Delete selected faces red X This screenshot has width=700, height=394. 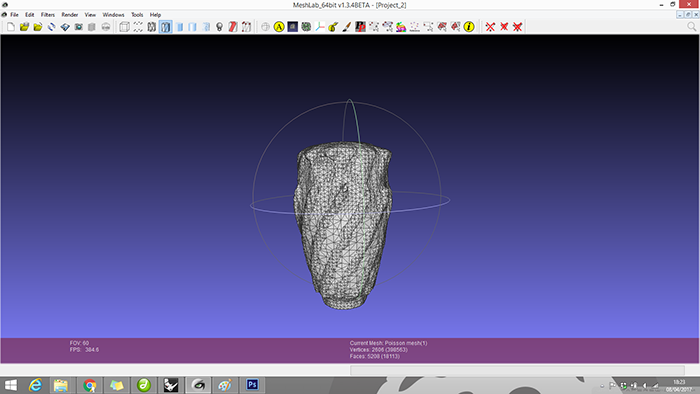(504, 27)
